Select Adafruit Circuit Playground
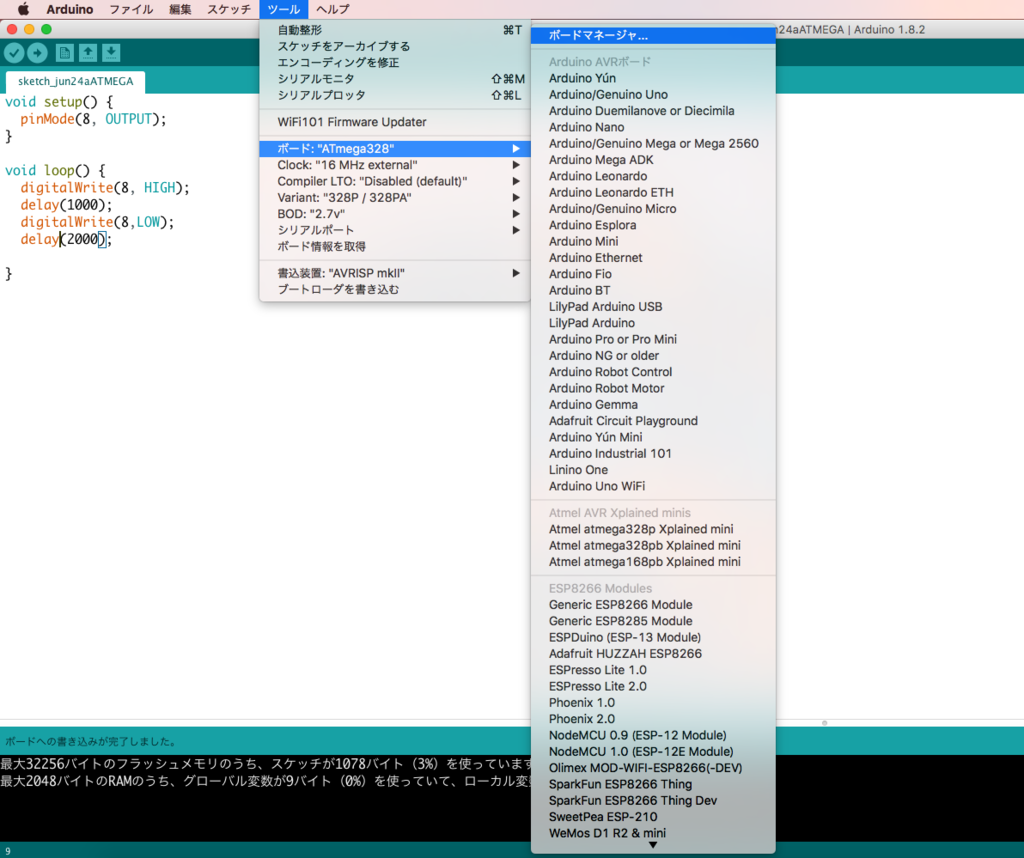 coord(653,421)
